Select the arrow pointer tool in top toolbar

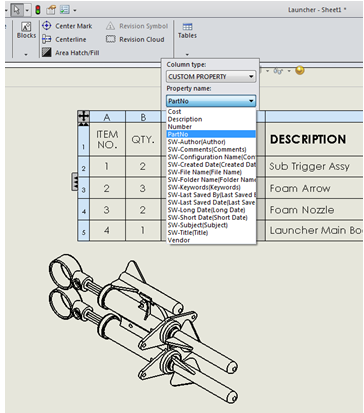[17, 10]
